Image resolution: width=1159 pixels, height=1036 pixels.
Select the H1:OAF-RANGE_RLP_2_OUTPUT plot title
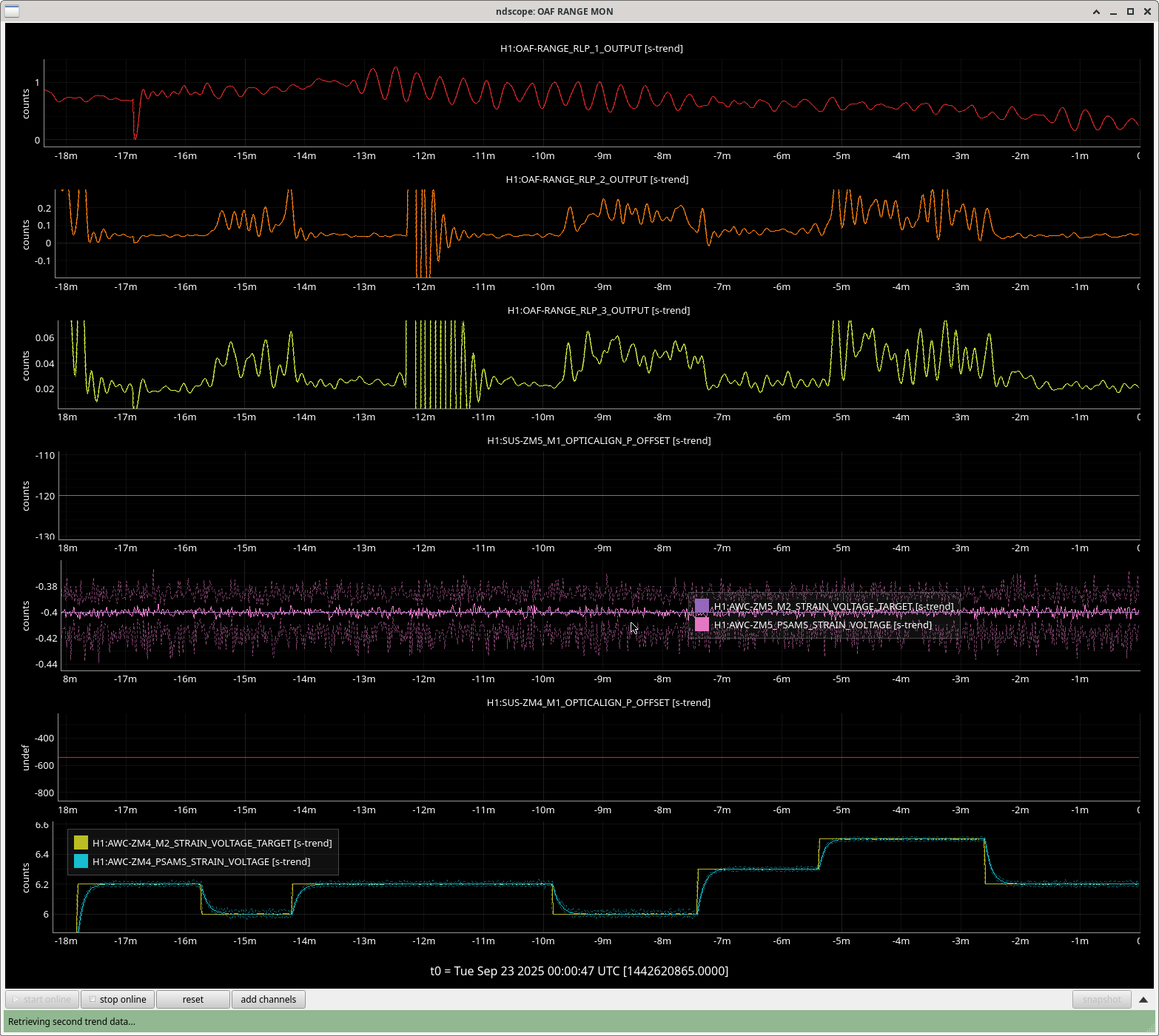tap(597, 179)
